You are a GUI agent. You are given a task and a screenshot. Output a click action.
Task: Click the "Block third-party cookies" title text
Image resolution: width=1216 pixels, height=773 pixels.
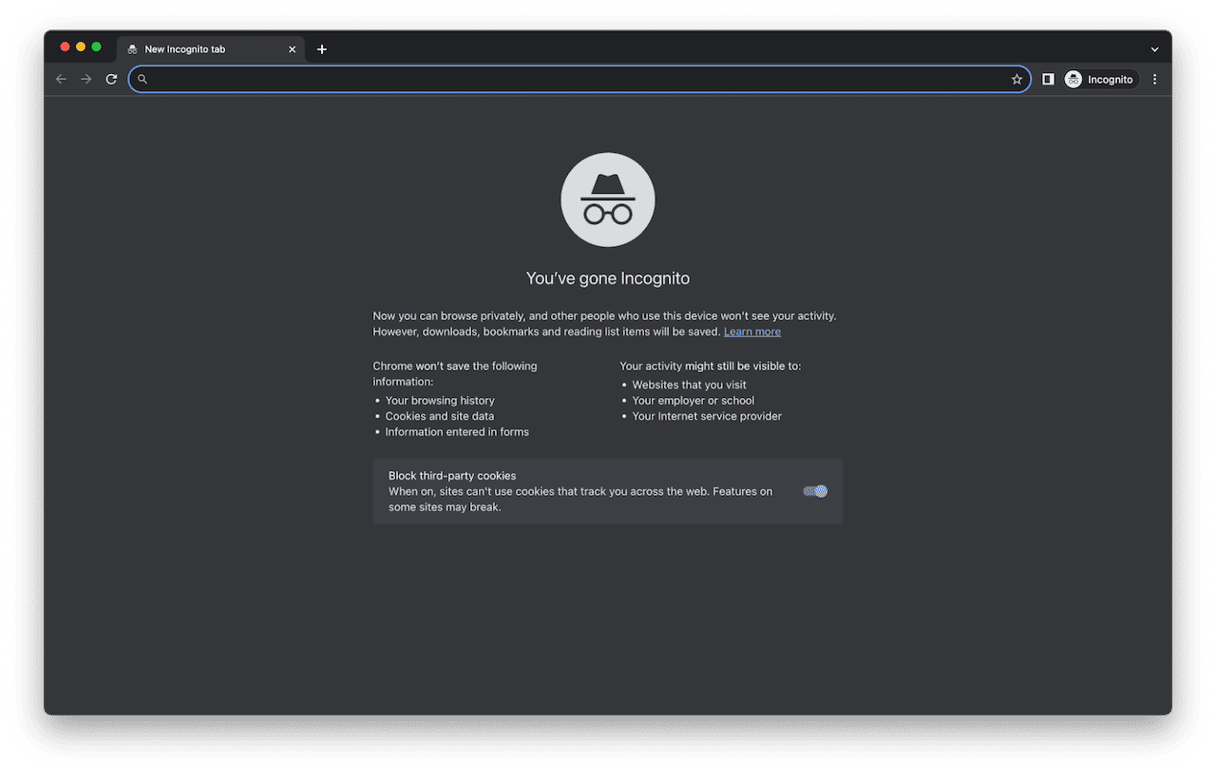452,476
